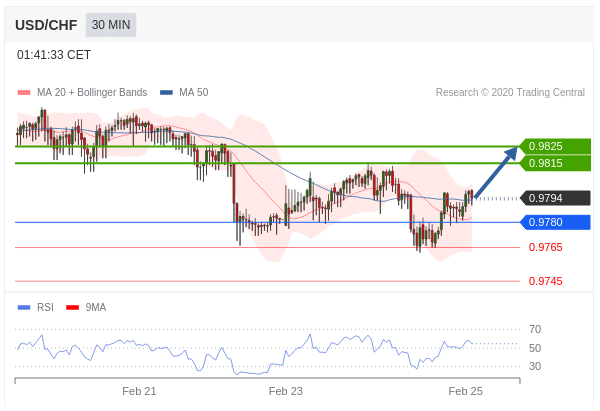Image resolution: width=600 pixels, height=411 pixels.
Task: Click the Feb 25 date label
Action: 465,391
